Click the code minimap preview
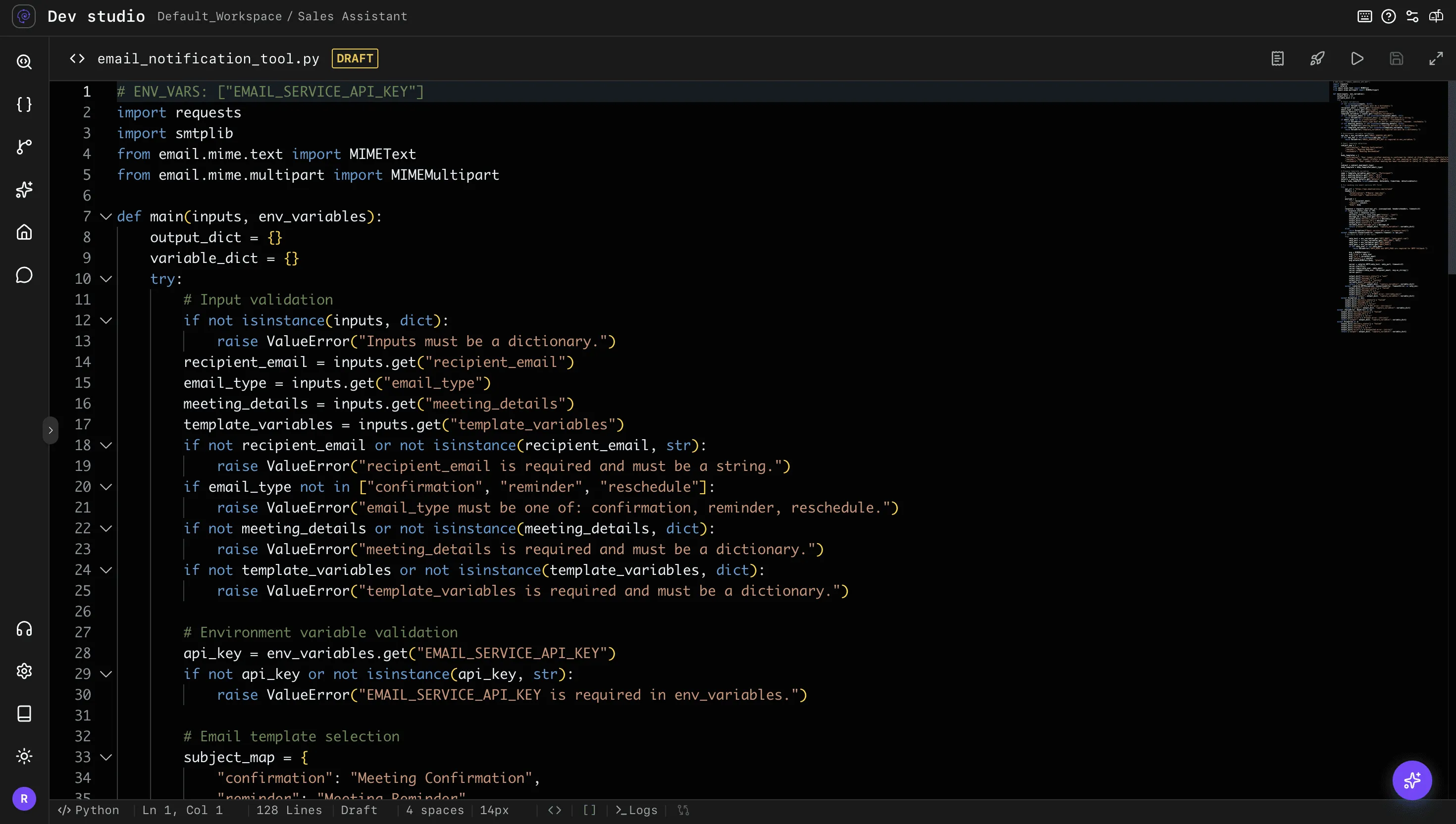 point(1388,207)
